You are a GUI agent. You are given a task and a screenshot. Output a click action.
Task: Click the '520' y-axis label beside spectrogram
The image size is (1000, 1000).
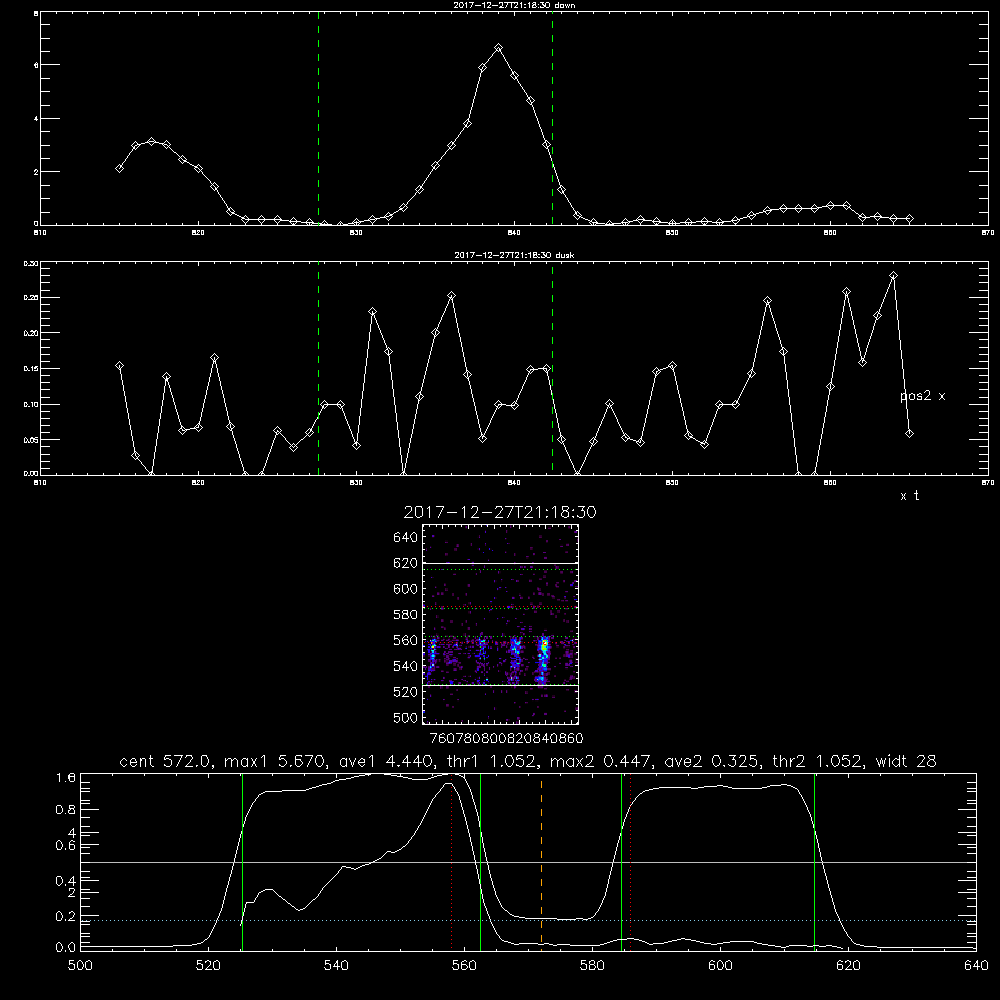406,692
